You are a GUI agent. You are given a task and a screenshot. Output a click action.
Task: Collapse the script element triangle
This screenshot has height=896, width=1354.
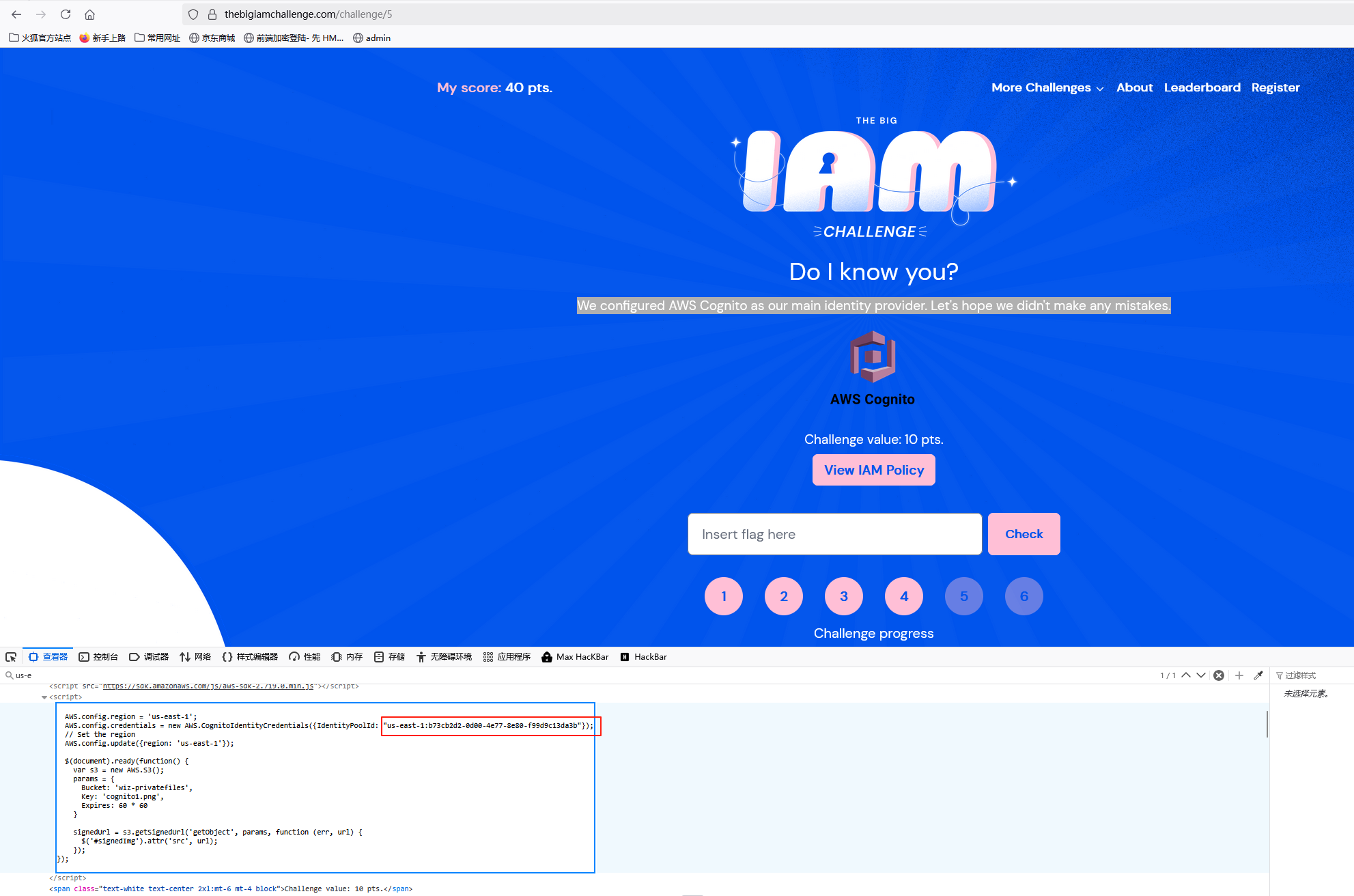(x=44, y=697)
